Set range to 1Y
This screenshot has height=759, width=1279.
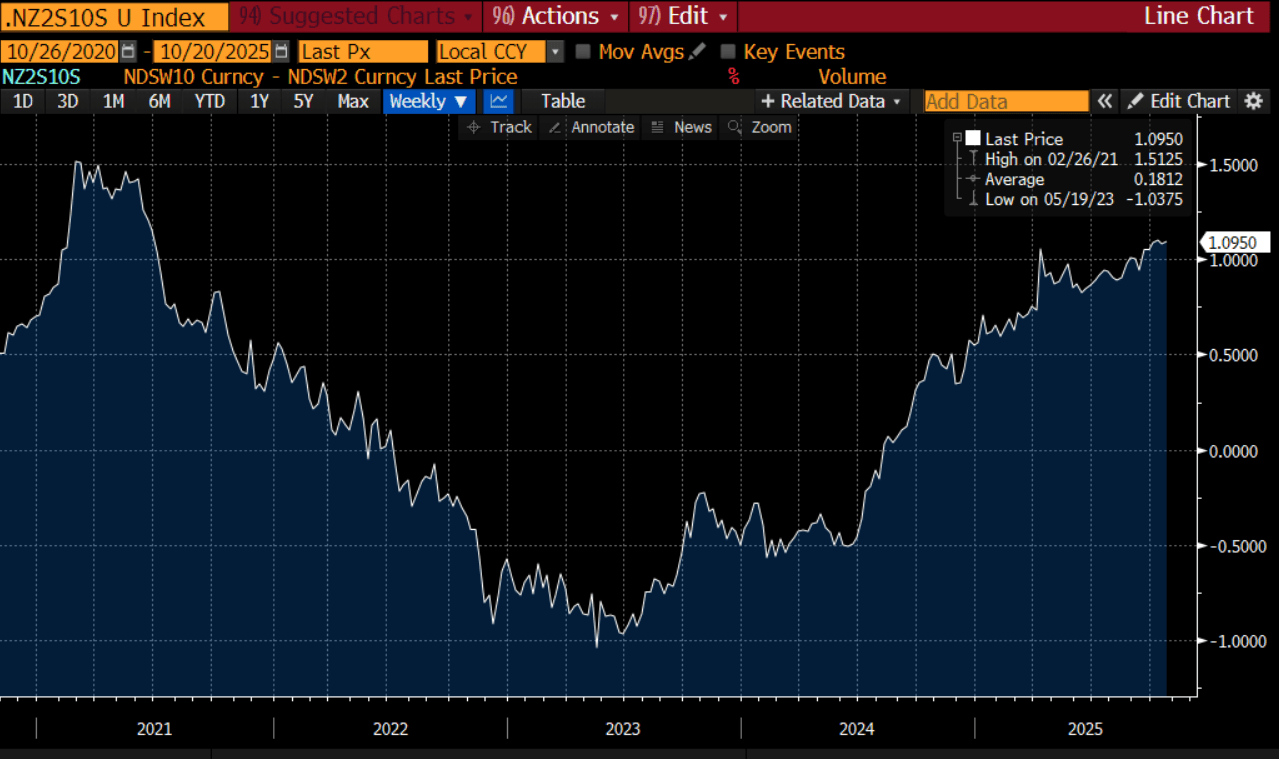(x=259, y=101)
